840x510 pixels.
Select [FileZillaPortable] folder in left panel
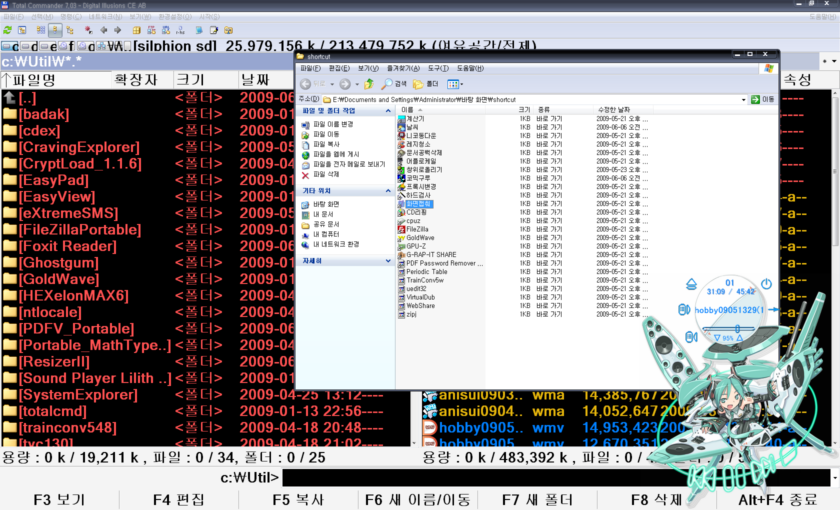(80, 230)
